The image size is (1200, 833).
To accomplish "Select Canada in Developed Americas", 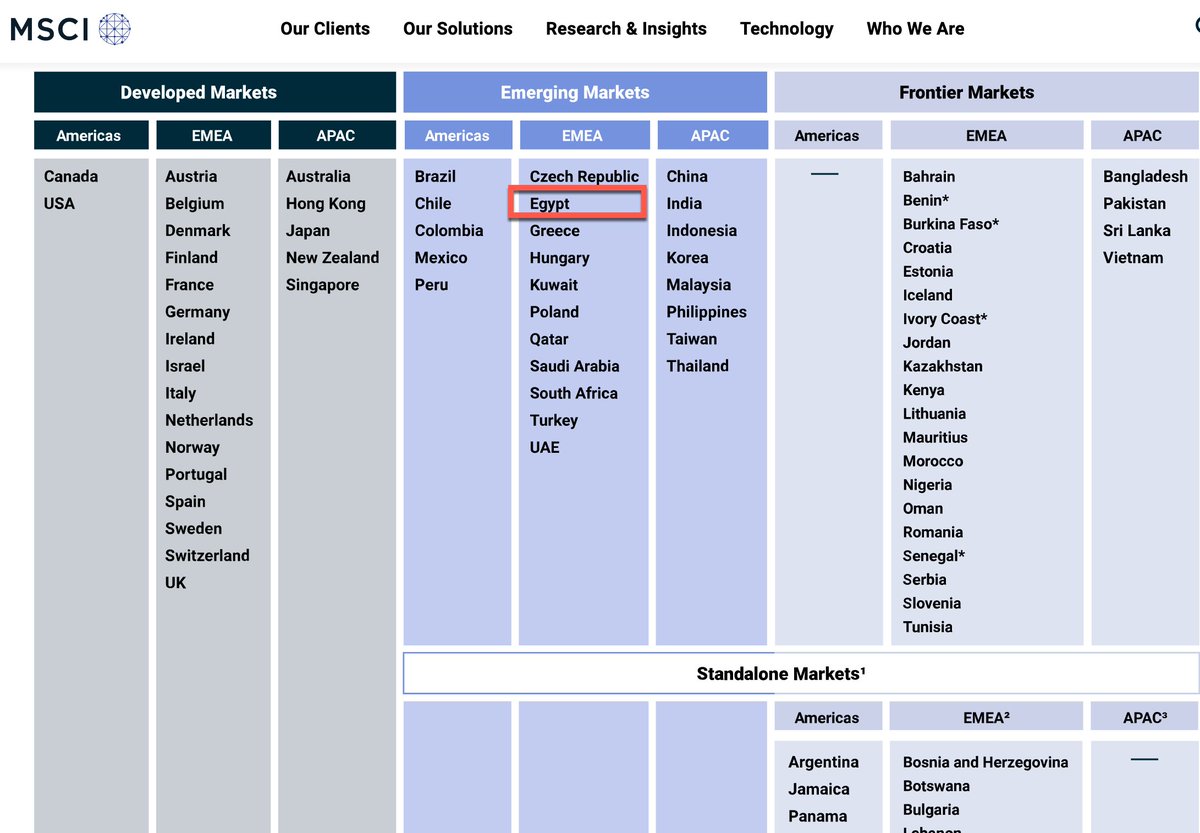I will (x=71, y=176).
